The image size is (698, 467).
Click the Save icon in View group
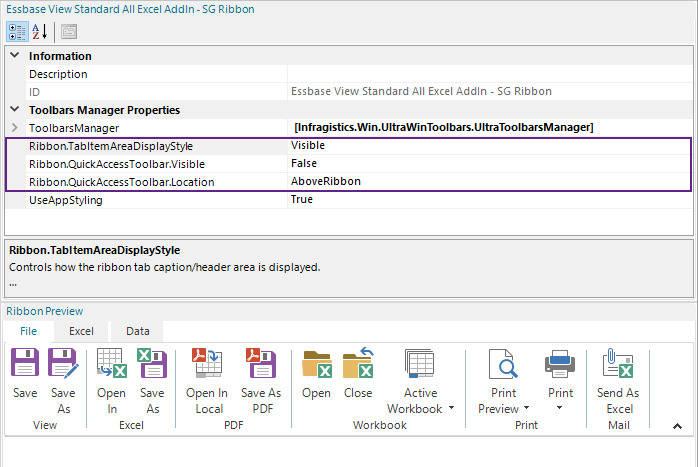(x=25, y=362)
